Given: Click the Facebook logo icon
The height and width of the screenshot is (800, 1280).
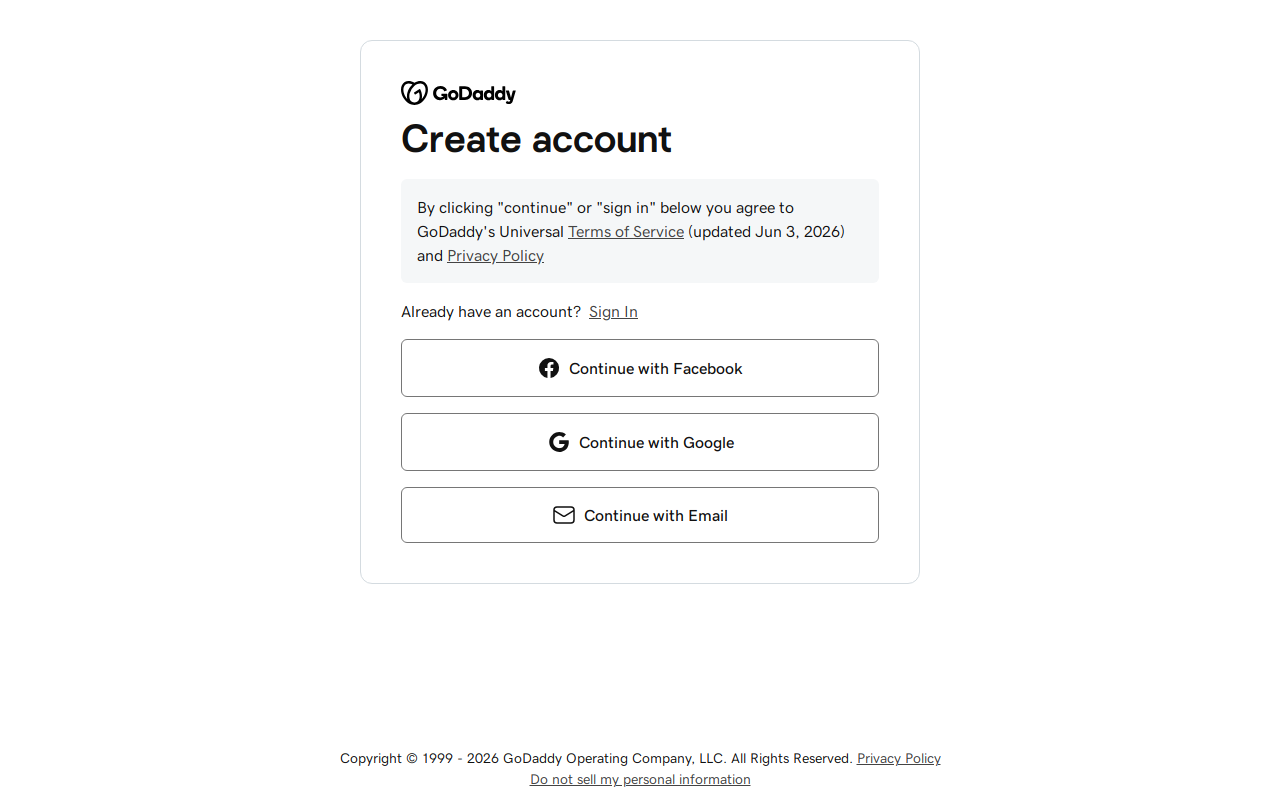Looking at the screenshot, I should coord(549,368).
